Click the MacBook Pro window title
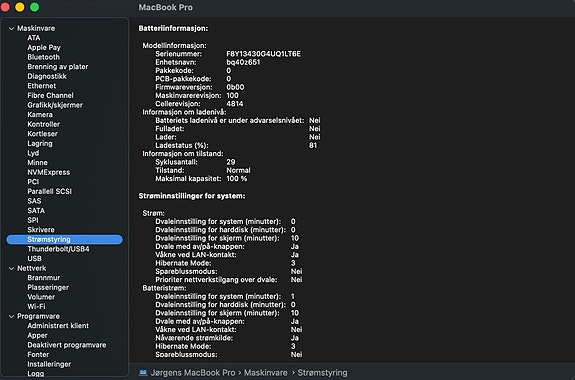 click(165, 7)
